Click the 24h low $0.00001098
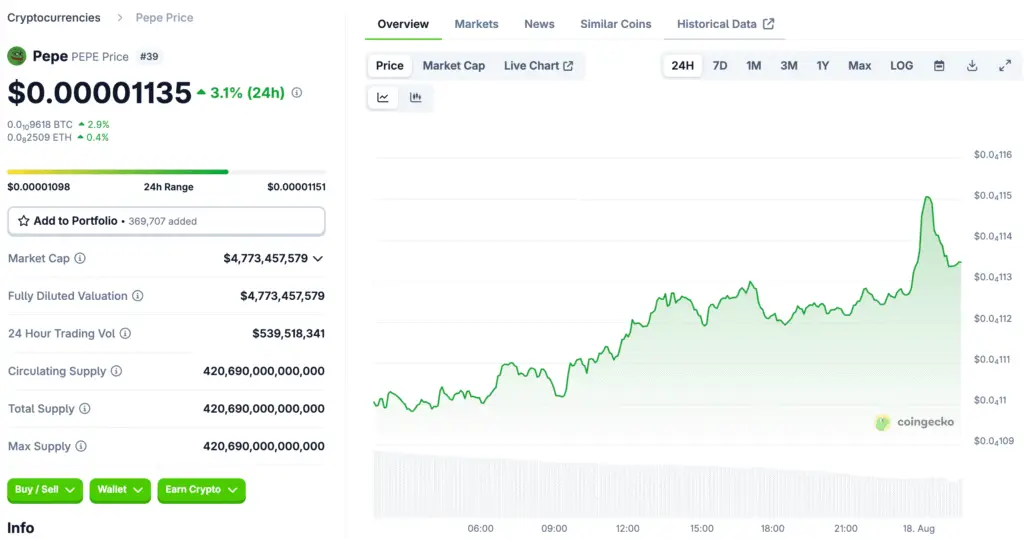 [39, 187]
